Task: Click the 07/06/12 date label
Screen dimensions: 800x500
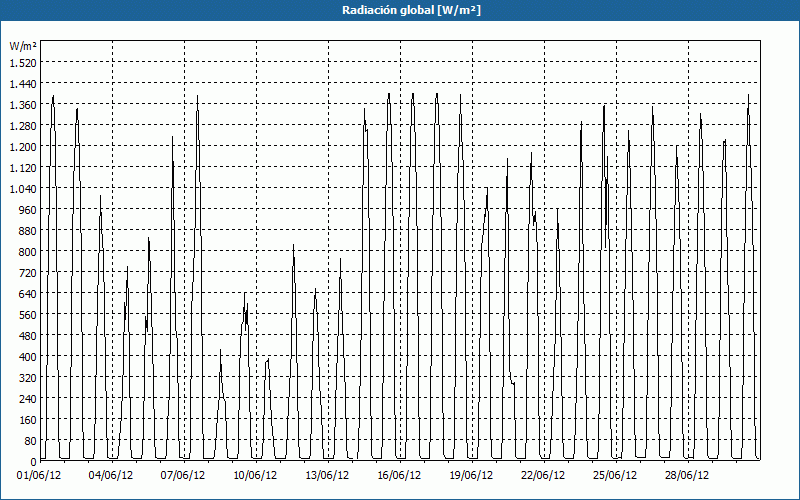Action: pos(183,475)
